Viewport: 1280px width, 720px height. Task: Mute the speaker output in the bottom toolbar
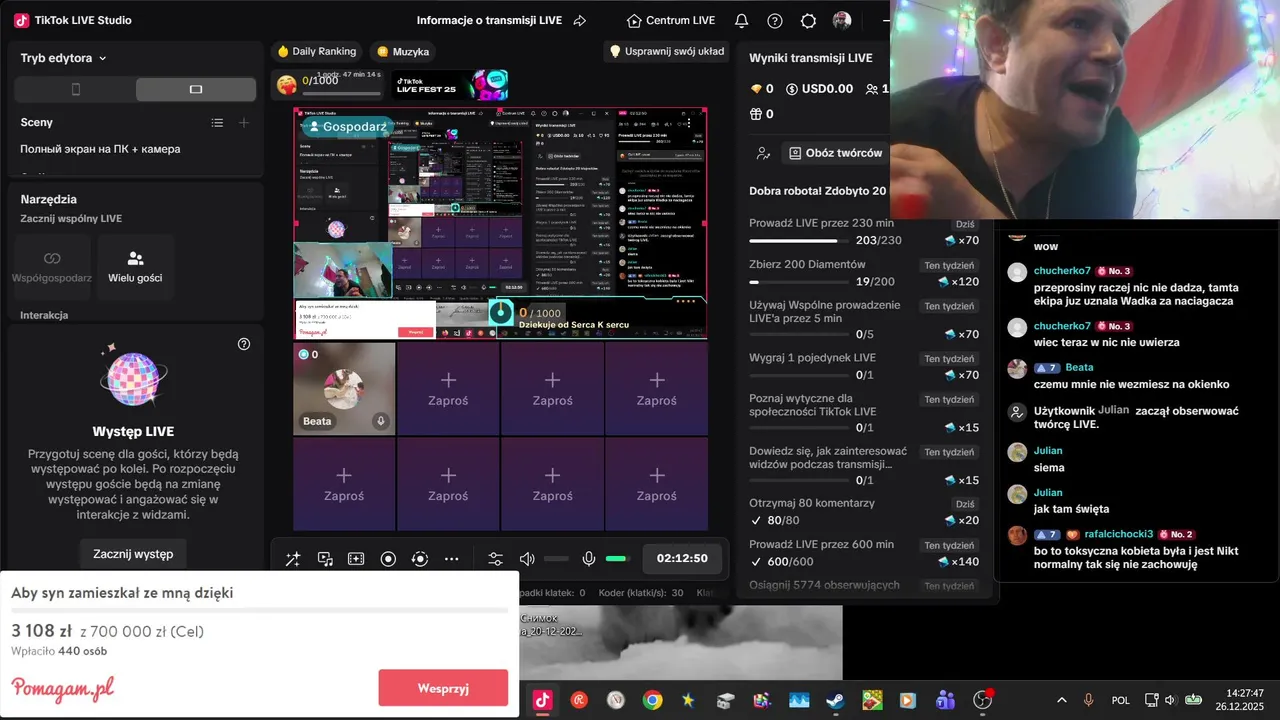pos(527,559)
